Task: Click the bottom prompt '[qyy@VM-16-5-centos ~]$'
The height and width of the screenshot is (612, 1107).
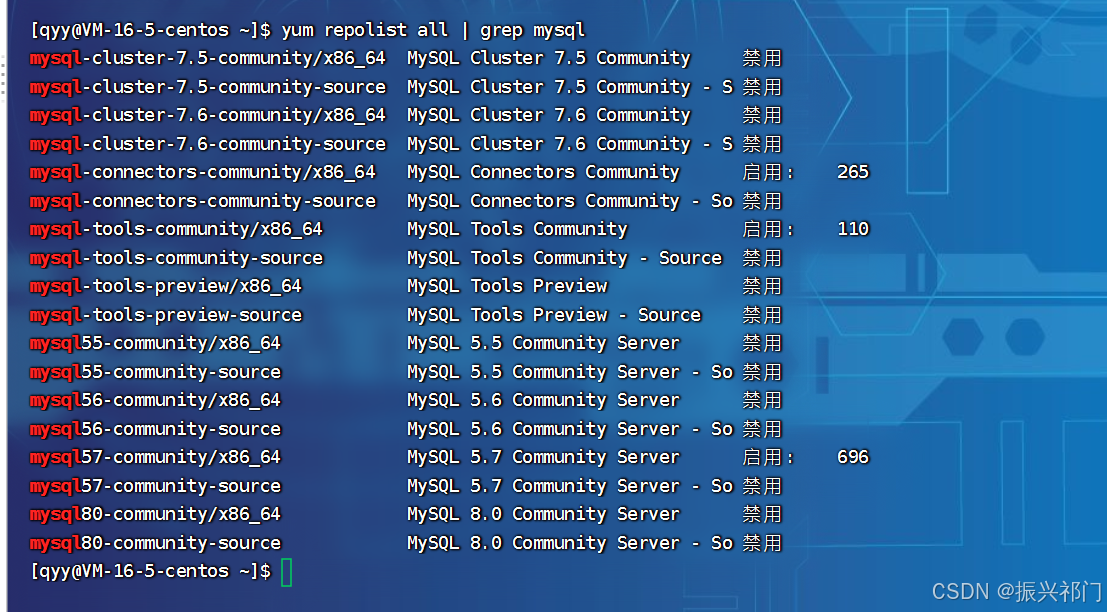Action: (x=150, y=572)
